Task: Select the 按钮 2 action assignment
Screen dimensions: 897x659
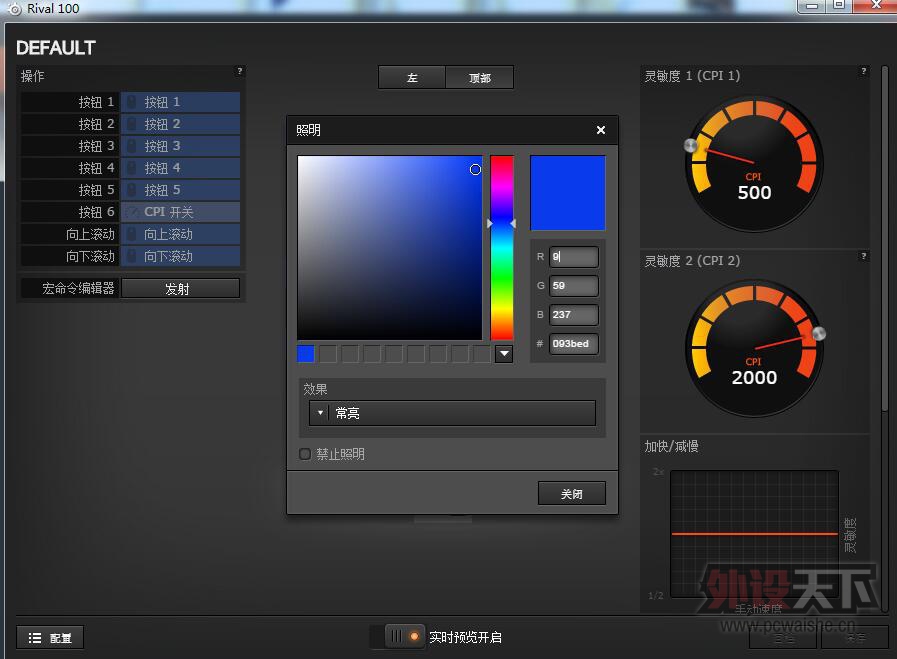Action: (180, 124)
